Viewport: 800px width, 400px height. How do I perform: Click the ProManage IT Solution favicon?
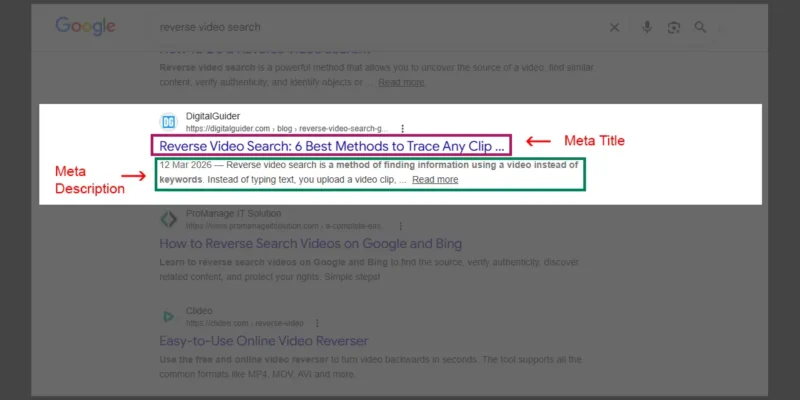(x=168, y=219)
